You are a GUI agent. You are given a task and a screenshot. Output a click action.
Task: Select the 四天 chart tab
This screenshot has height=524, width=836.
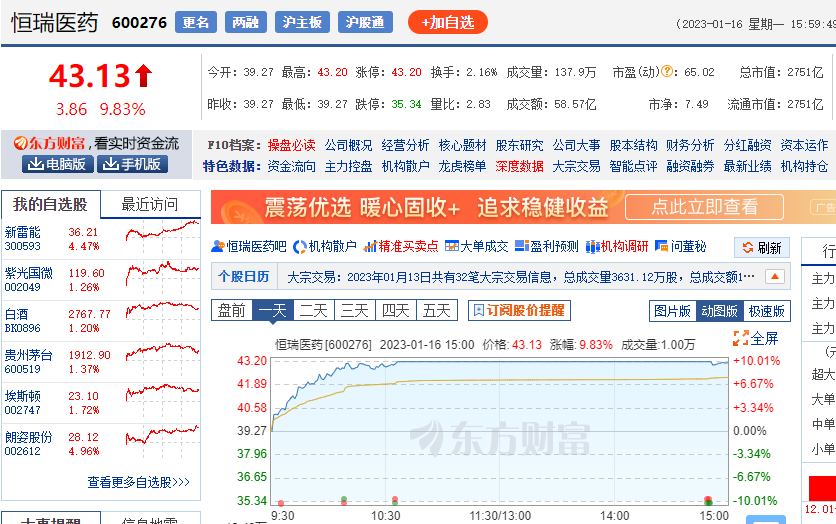coord(396,310)
